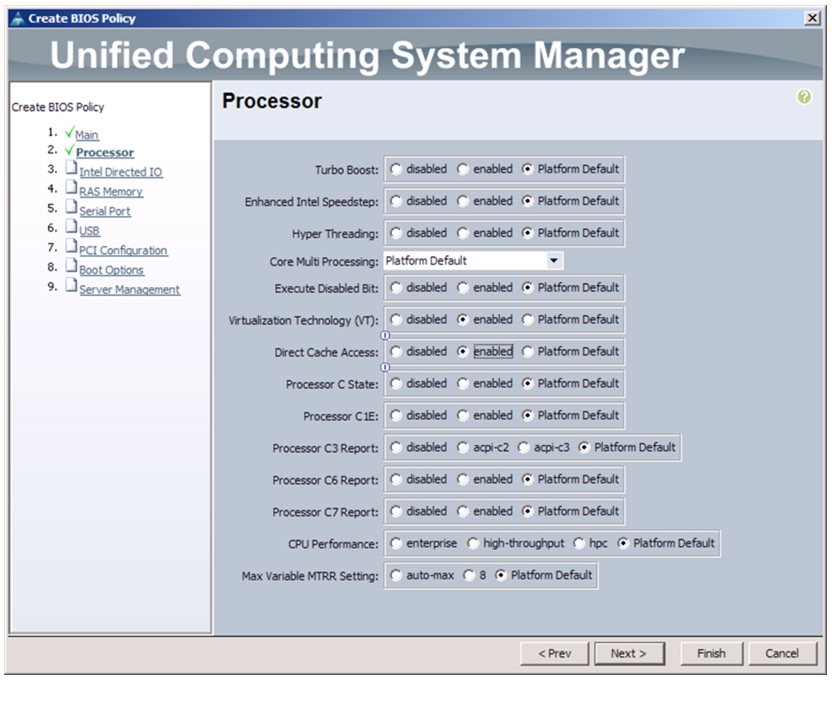This screenshot has width=835, height=704.
Task: Click the page icon beside Boot Options
Action: coord(72,265)
